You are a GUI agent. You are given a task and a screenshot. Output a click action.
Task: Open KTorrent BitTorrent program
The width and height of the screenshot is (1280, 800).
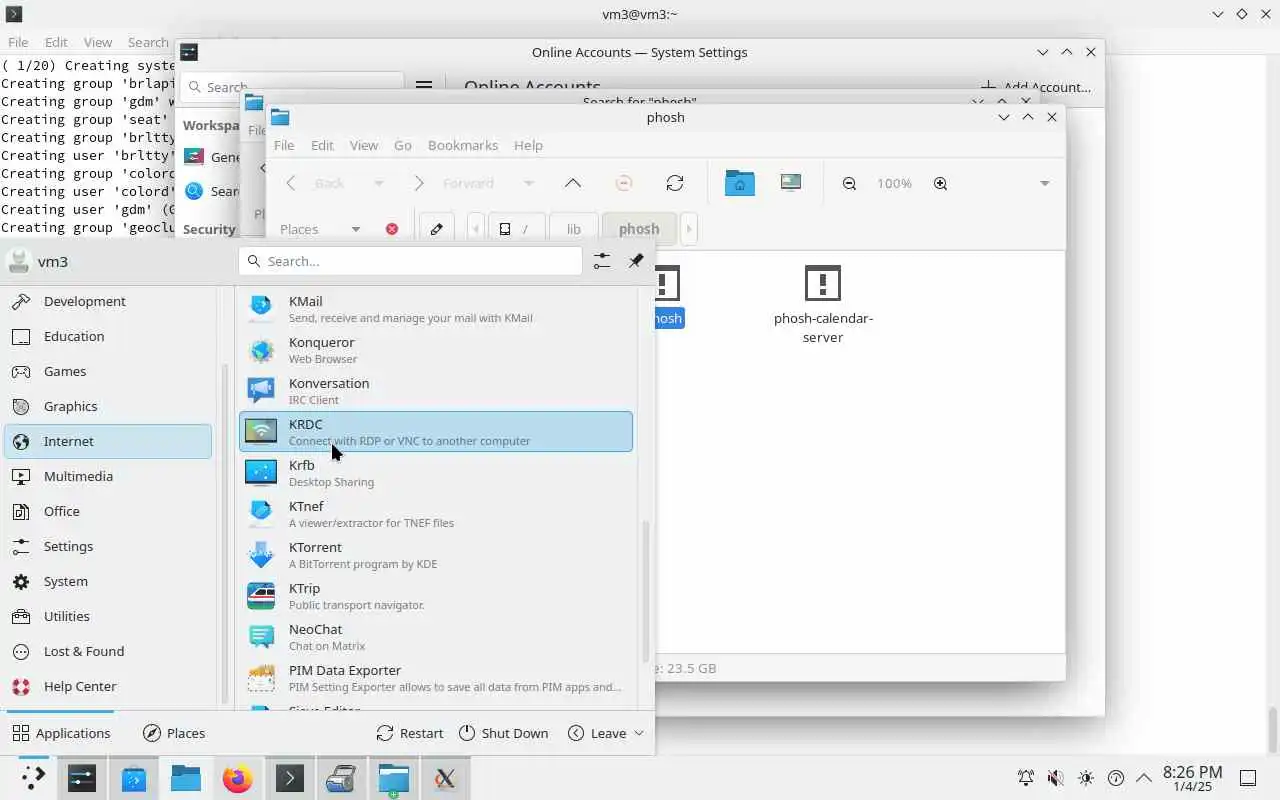pos(436,555)
